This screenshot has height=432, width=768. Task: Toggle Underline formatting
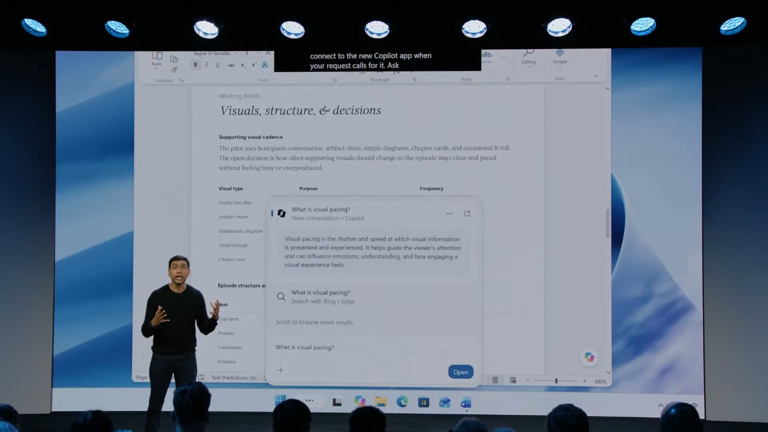pyautogui.click(x=217, y=65)
